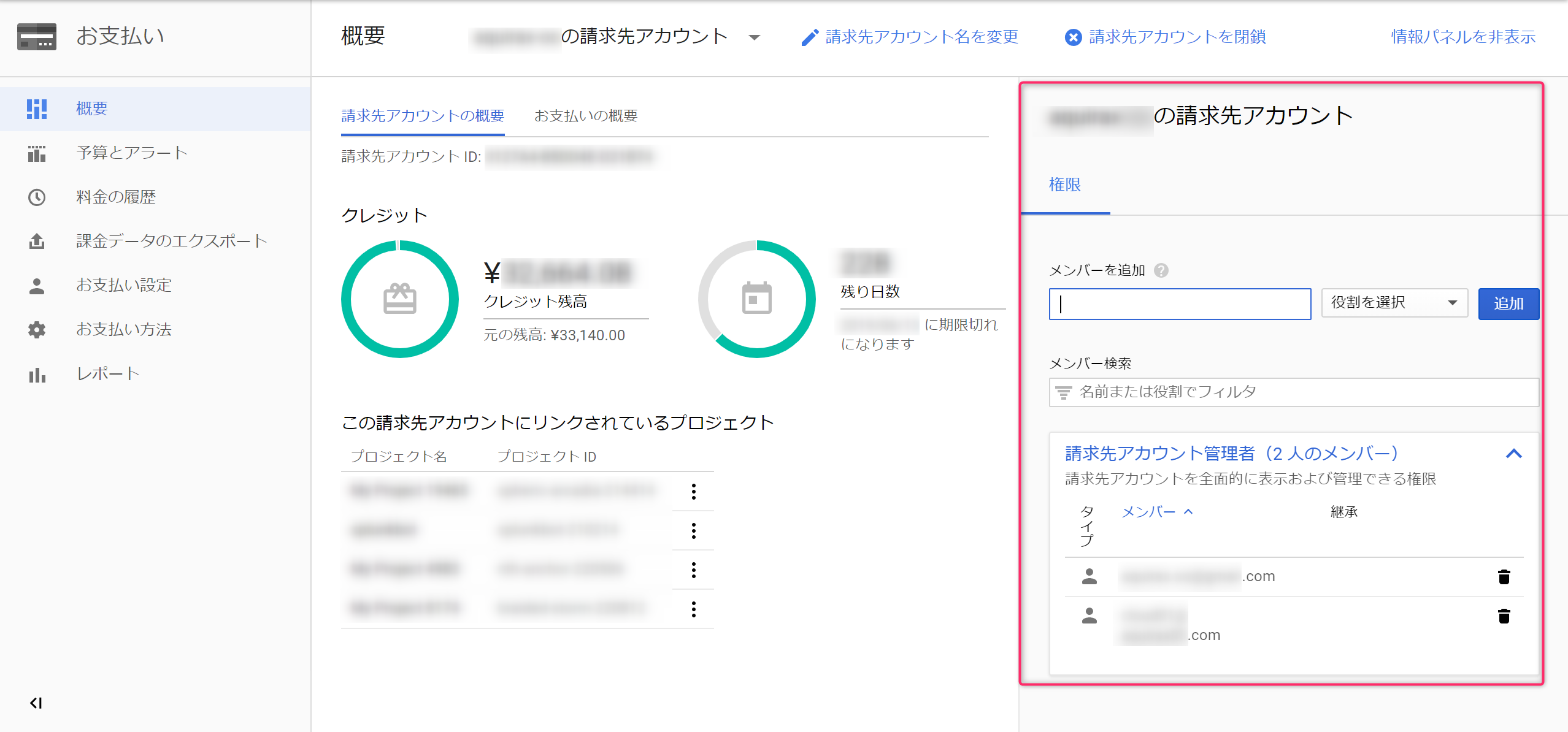Viewport: 1568px width, 732px height.
Task: Collapse the 請求先アカウント管理者 section chevron
Action: 1514,454
